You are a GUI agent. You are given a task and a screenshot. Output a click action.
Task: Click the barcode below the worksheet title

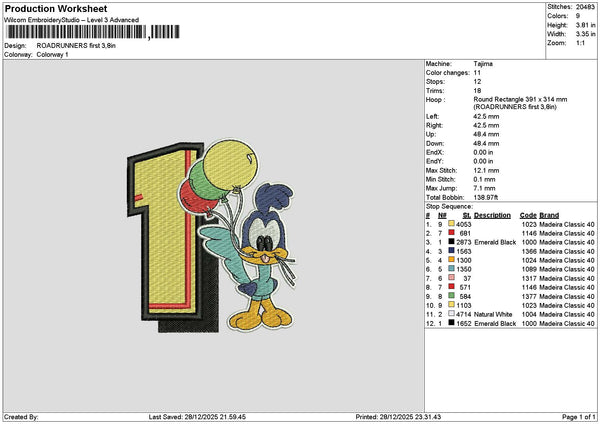(x=93, y=32)
